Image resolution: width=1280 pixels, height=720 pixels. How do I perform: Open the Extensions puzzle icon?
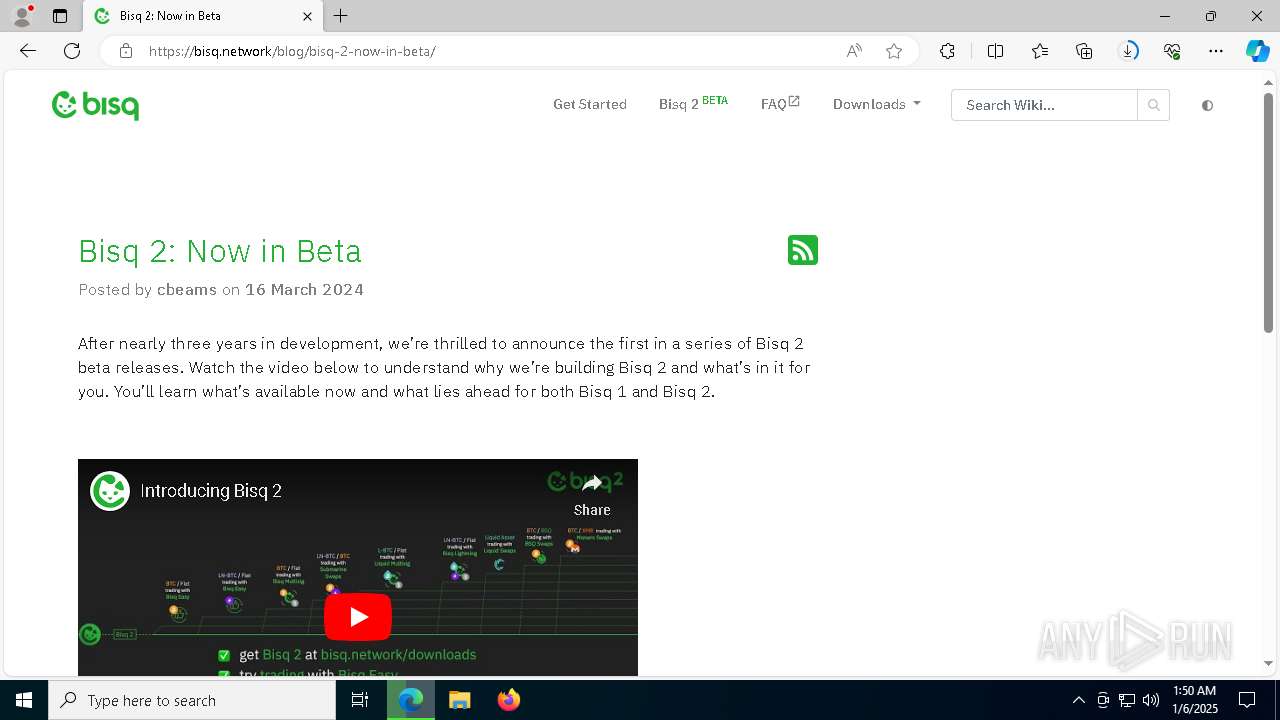click(x=947, y=51)
